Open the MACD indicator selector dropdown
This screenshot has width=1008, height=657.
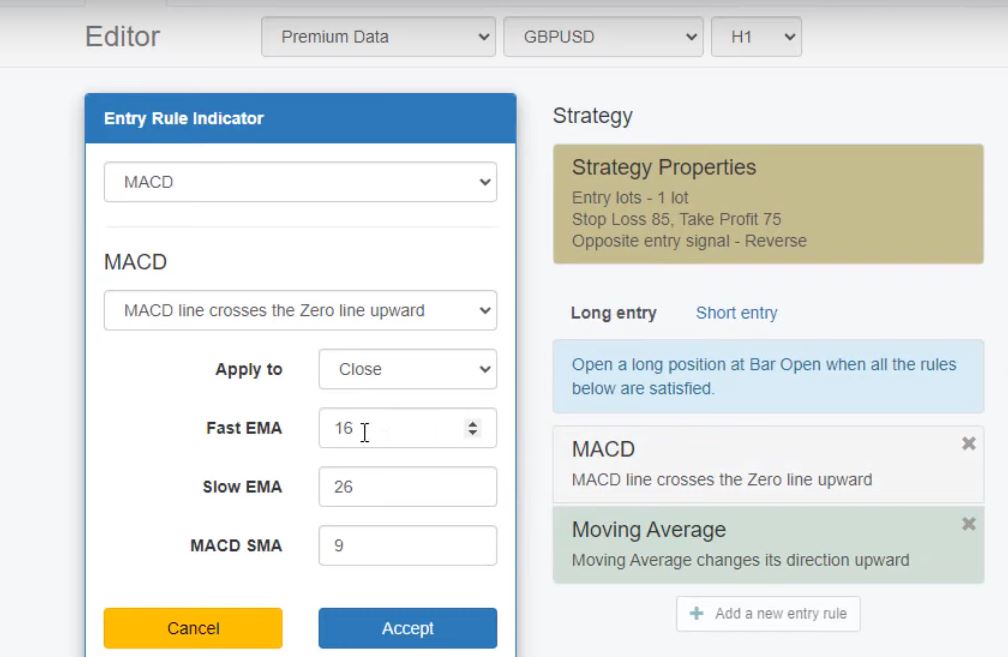300,182
